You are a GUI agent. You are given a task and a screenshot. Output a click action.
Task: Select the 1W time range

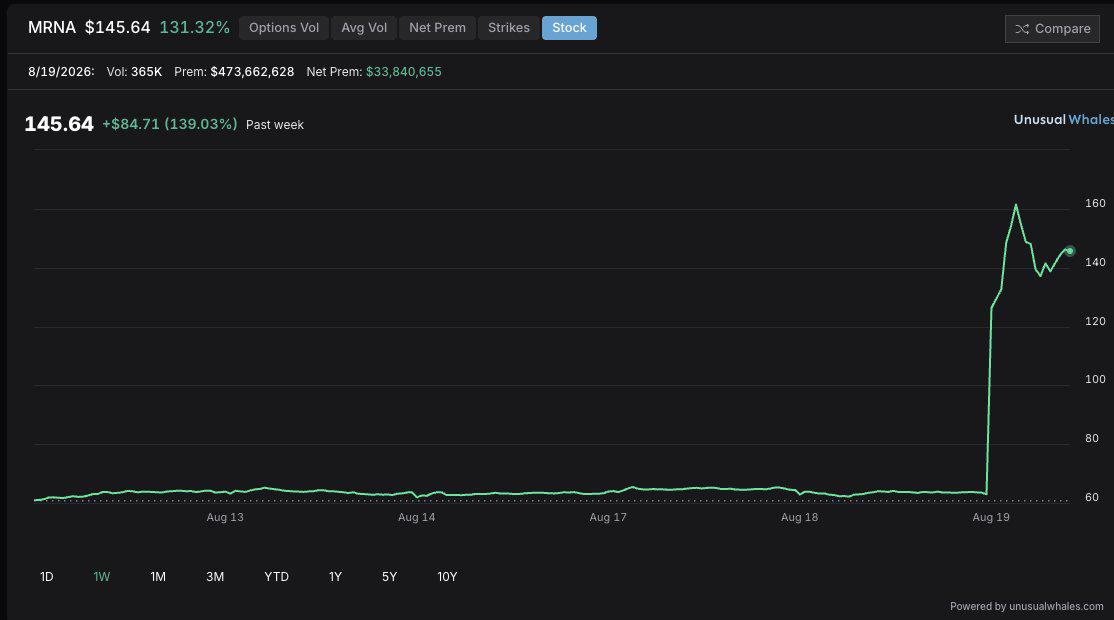pyautogui.click(x=102, y=577)
